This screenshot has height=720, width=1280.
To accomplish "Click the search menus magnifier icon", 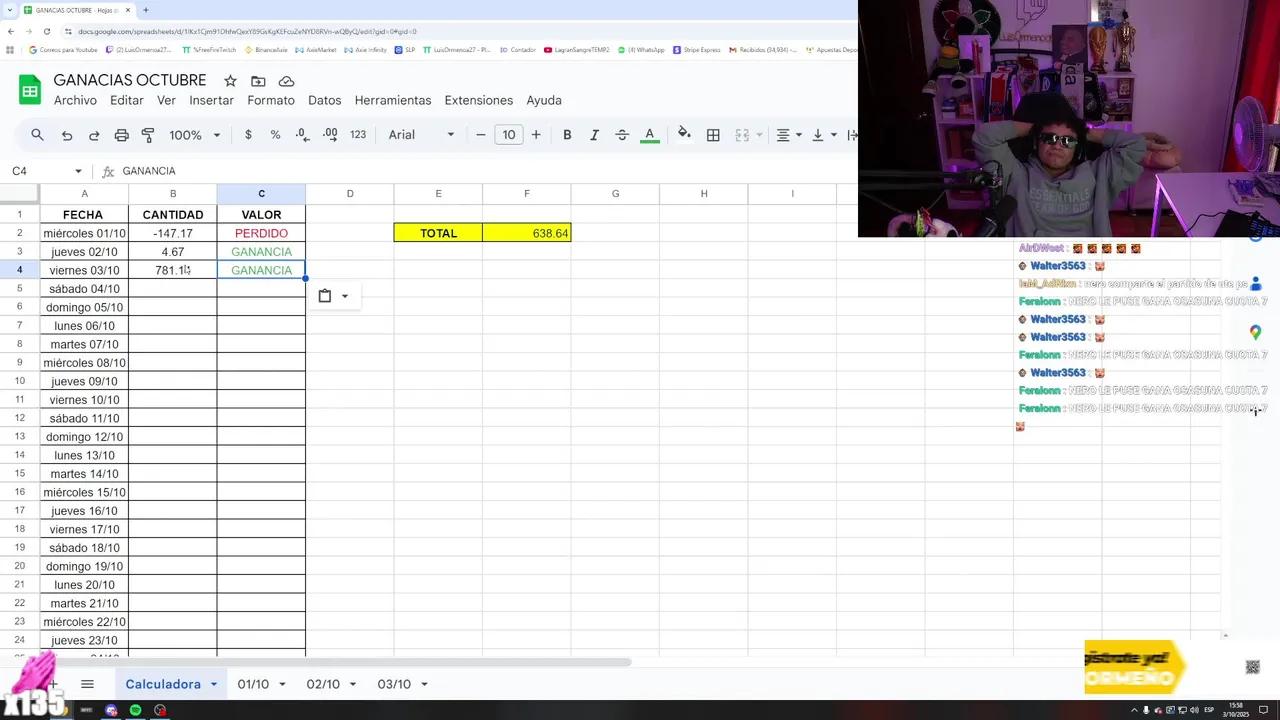I will point(37,135).
